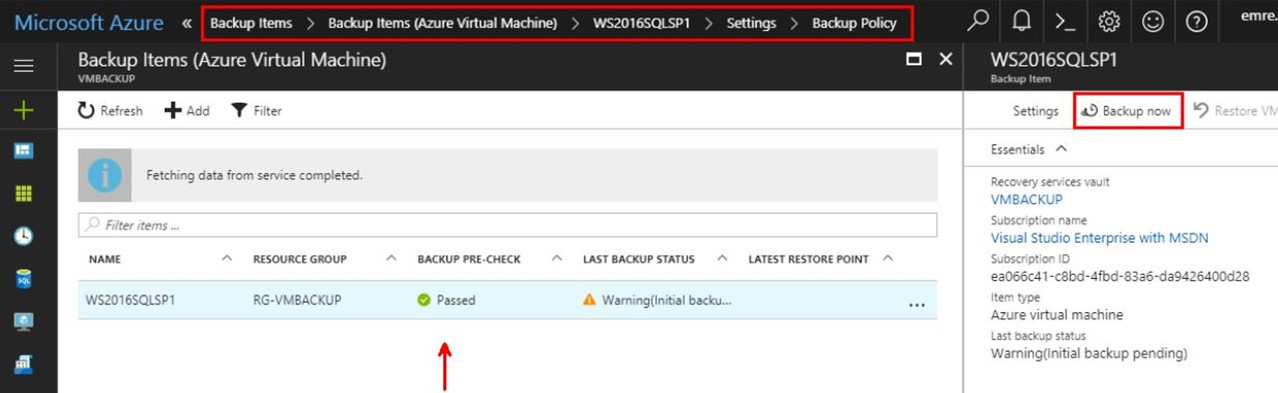This screenshot has height=393, width=1278.
Task: Open Backup Policy breadcrumb
Action: (854, 23)
